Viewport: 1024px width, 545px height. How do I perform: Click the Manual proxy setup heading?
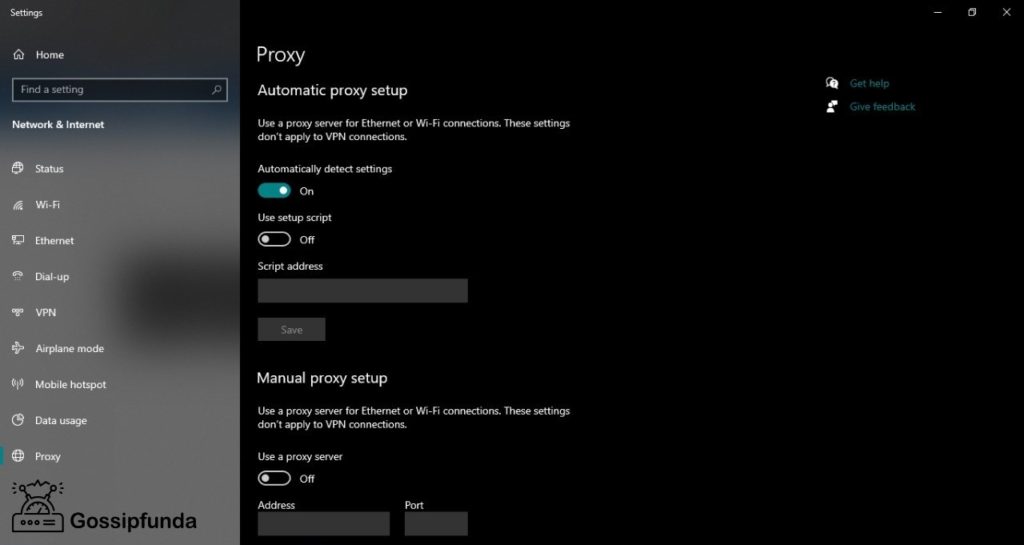[322, 378]
